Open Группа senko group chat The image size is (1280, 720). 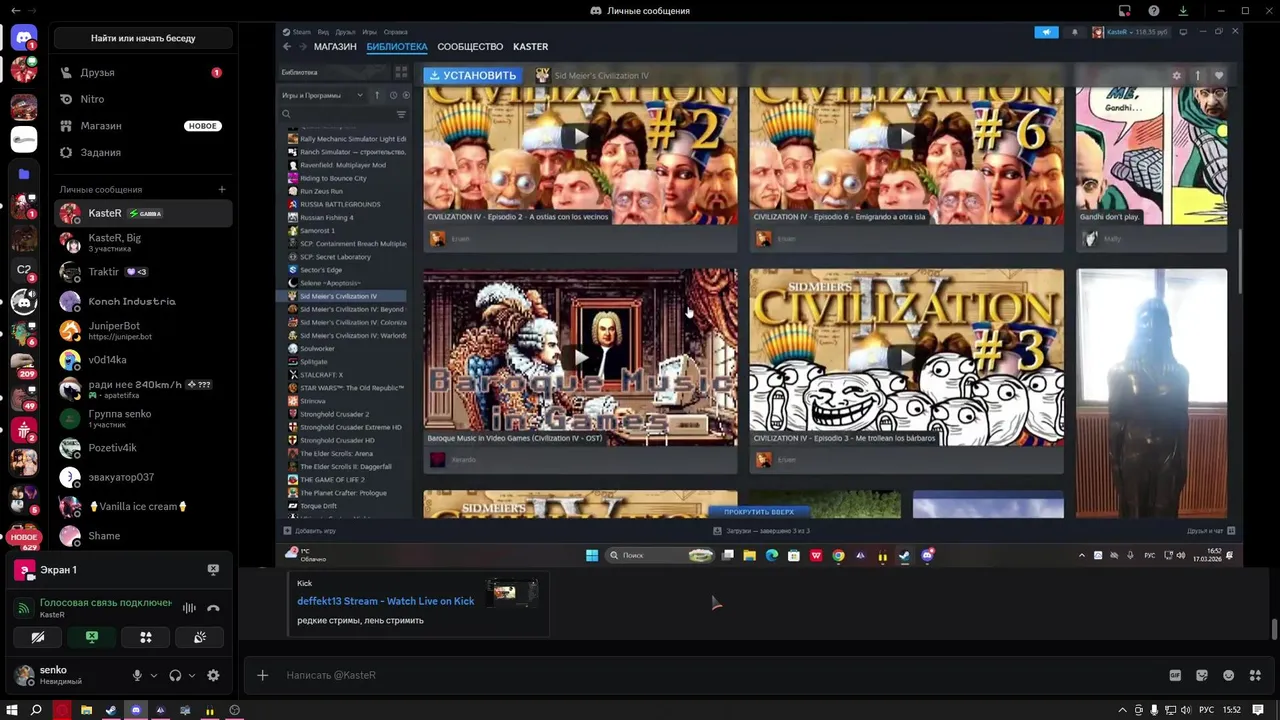143,418
